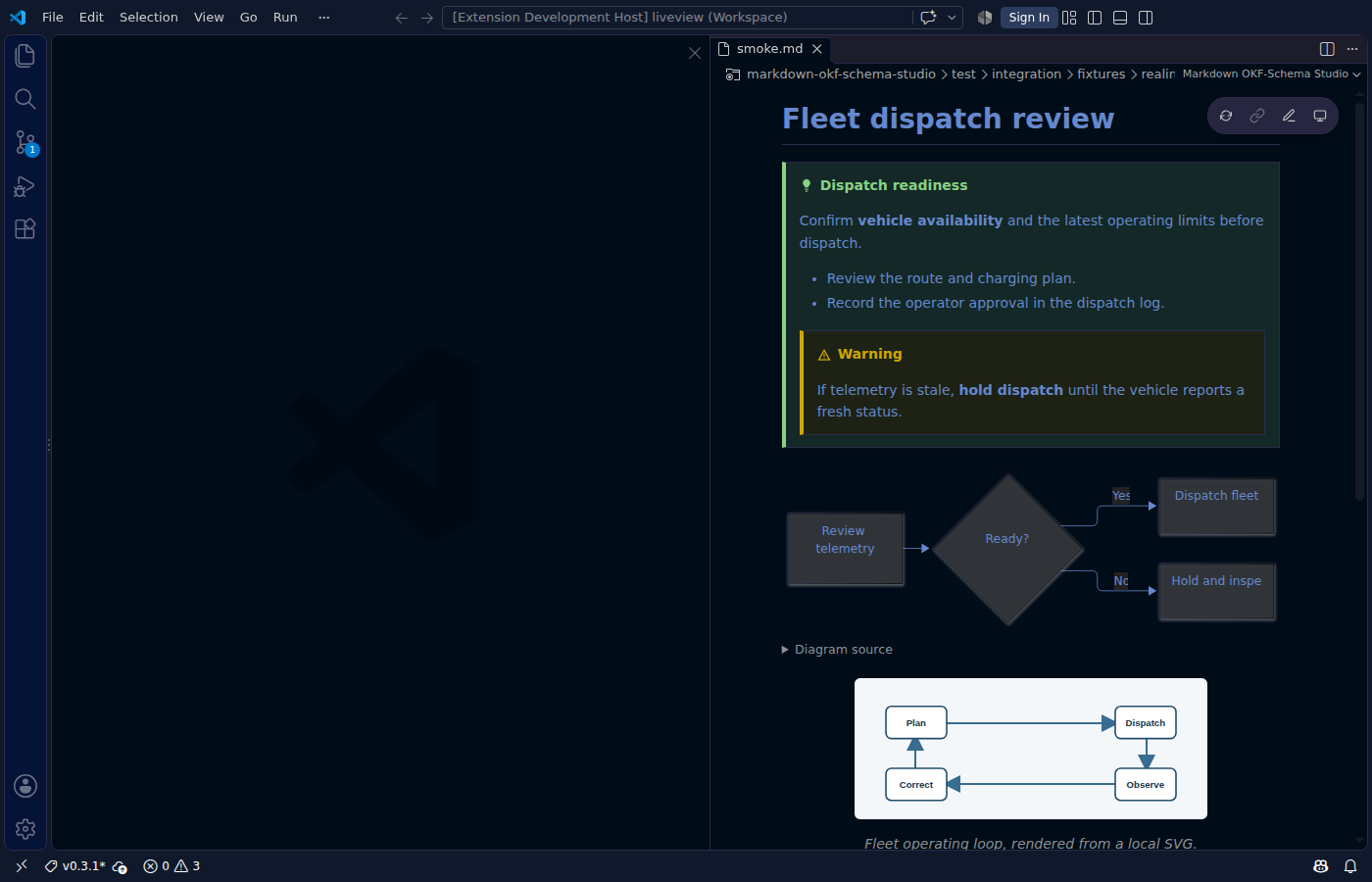Open the Selection menu
1372x882 pixels.
(x=149, y=18)
